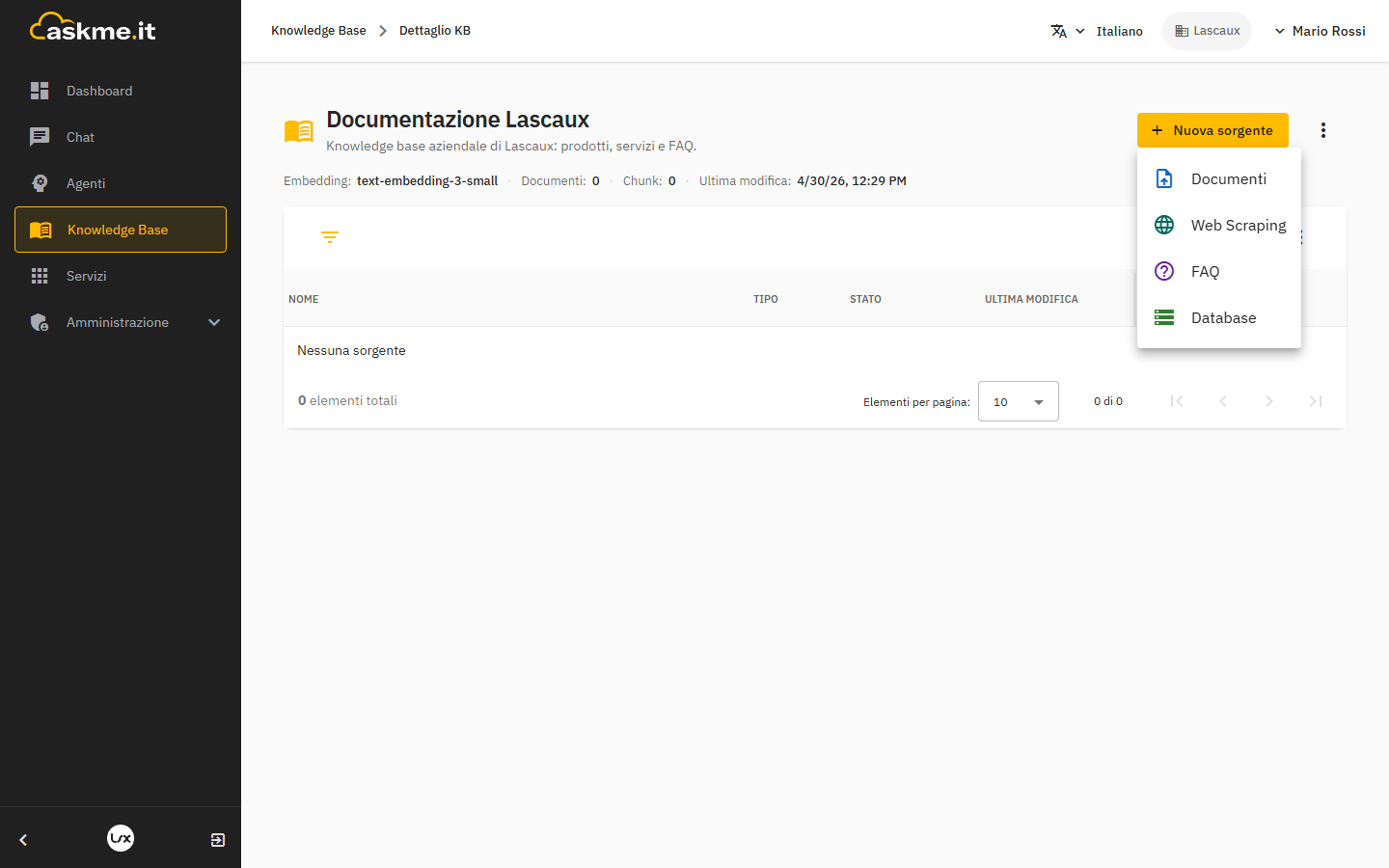Click the yellow book icon beside the title
Image resolution: width=1389 pixels, height=868 pixels.
tap(299, 131)
